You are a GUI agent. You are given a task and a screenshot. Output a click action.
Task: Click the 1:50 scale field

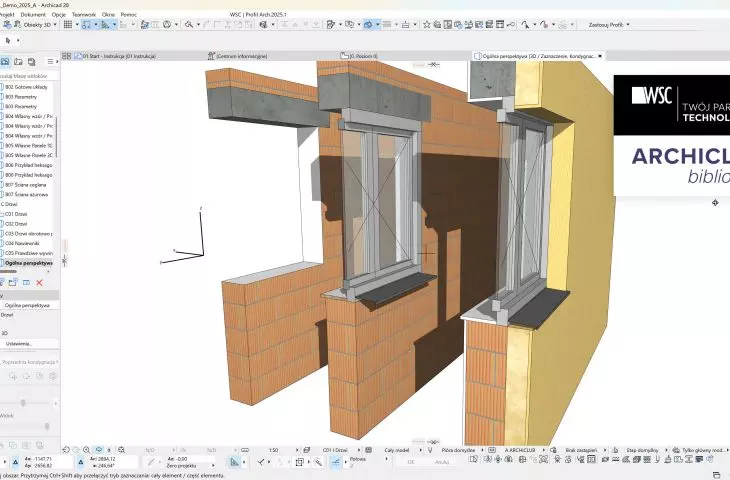coord(275,450)
